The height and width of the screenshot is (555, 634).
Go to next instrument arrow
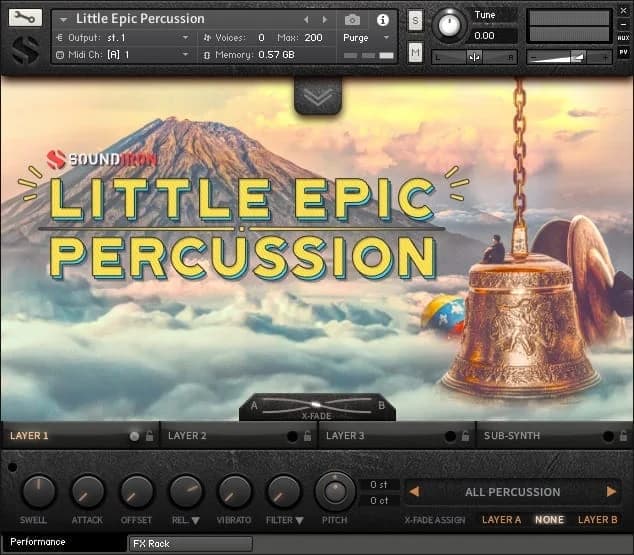[x=324, y=19]
